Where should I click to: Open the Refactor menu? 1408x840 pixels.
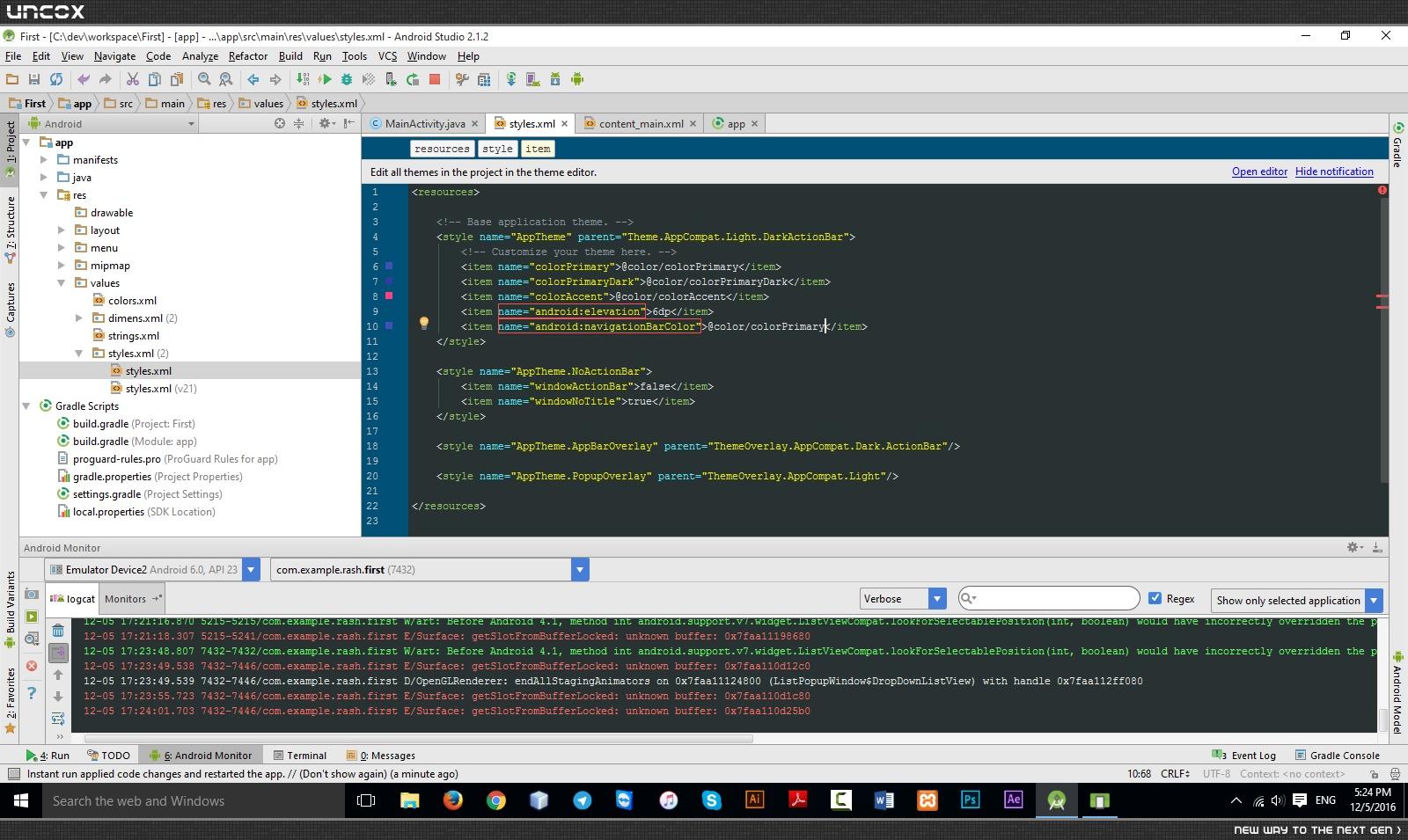248,56
